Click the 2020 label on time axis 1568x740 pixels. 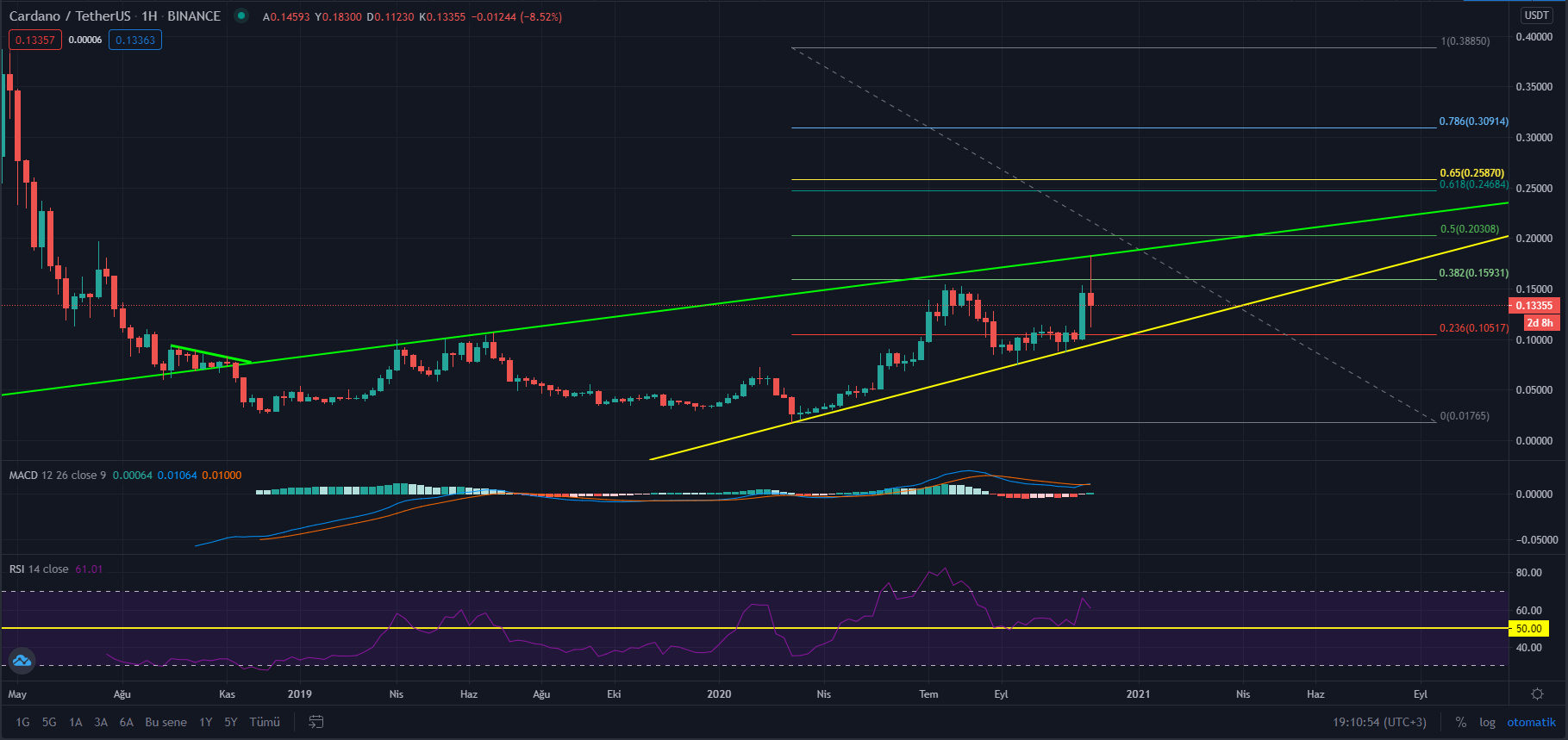click(718, 694)
